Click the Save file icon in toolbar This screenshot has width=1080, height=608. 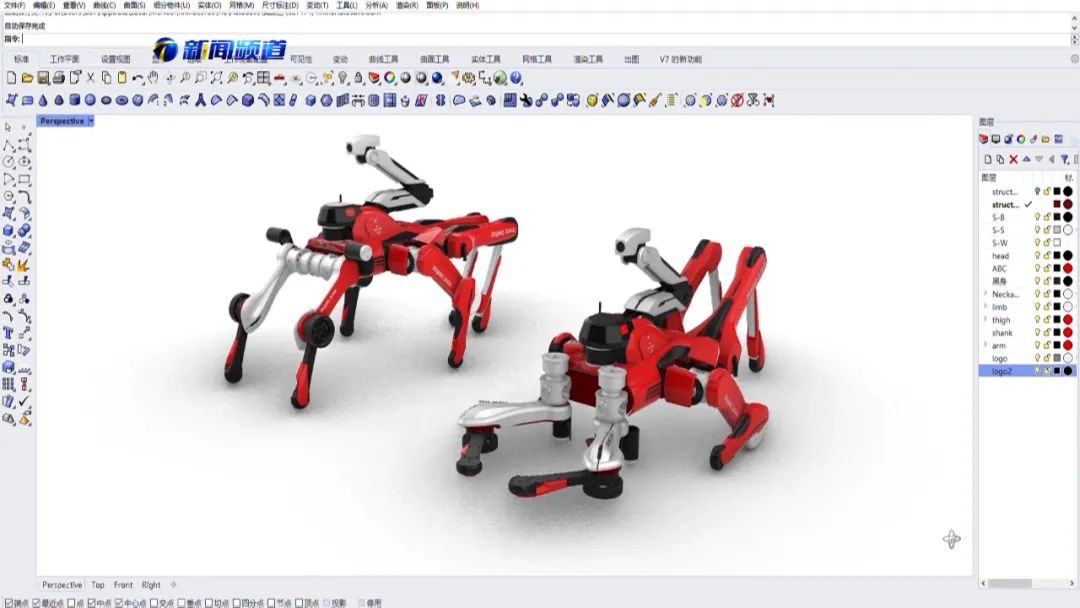pyautogui.click(x=43, y=78)
